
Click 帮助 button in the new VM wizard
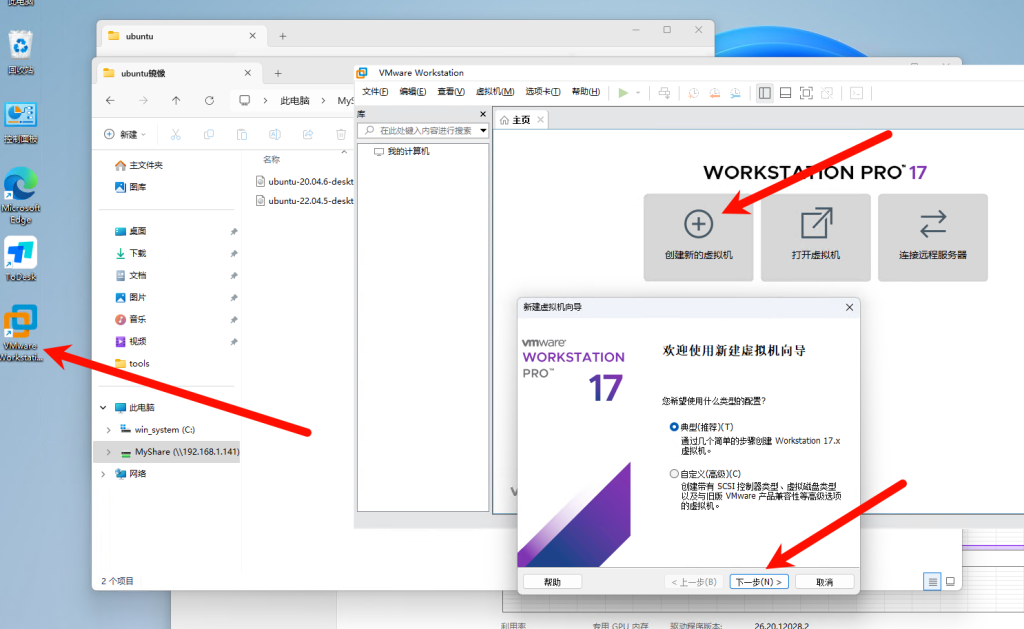[552, 581]
